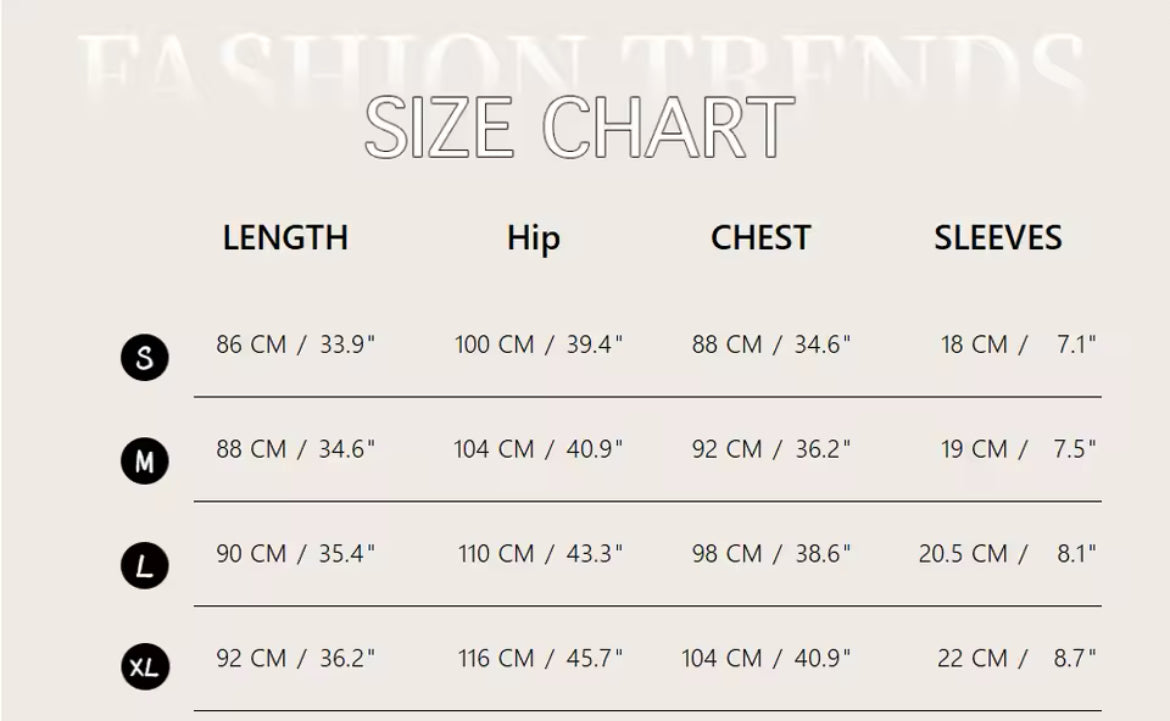Image resolution: width=1170 pixels, height=721 pixels.
Task: Click the black S size badge
Action: 145,357
